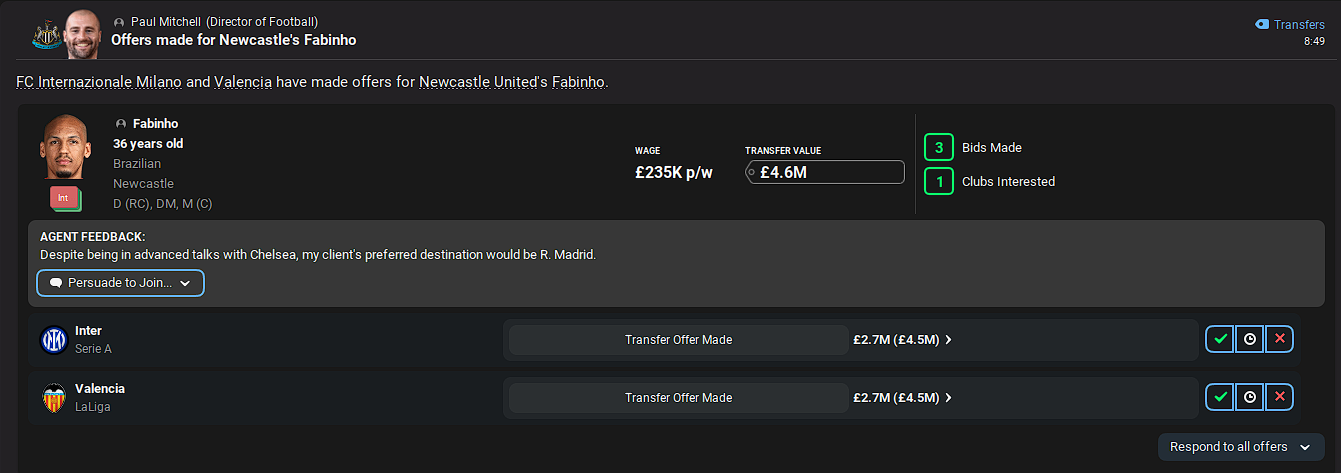Viewport: 1341px width, 473px height.
Task: Follow the FC Internazionale Milano link
Action: 112,81
